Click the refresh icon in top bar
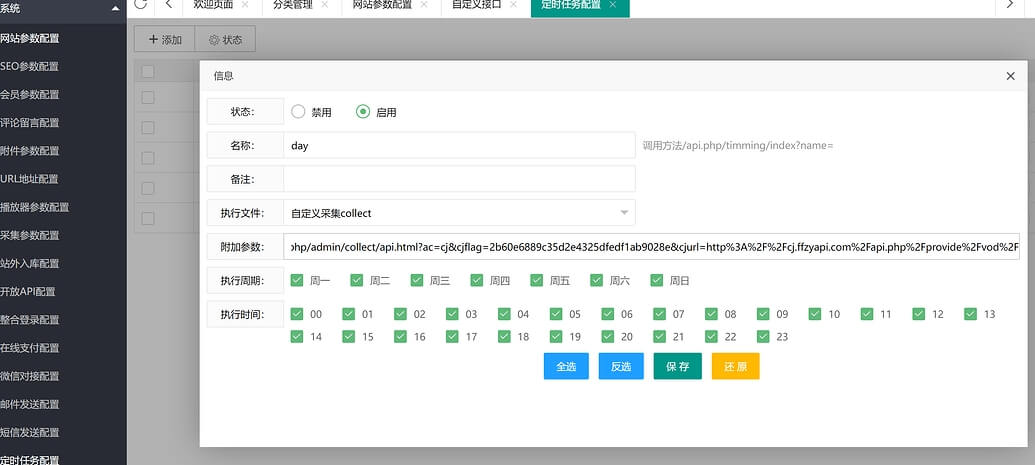Screen dimensions: 1035x465 tap(140, 5)
